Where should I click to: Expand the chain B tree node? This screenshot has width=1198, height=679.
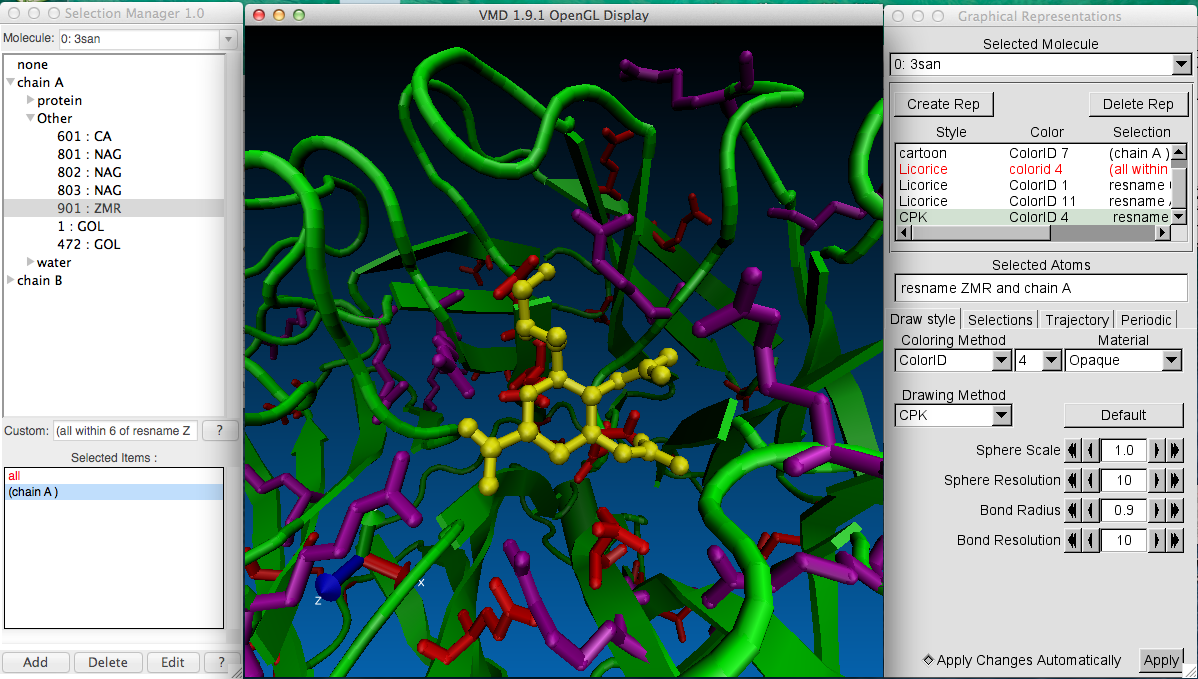[10, 281]
